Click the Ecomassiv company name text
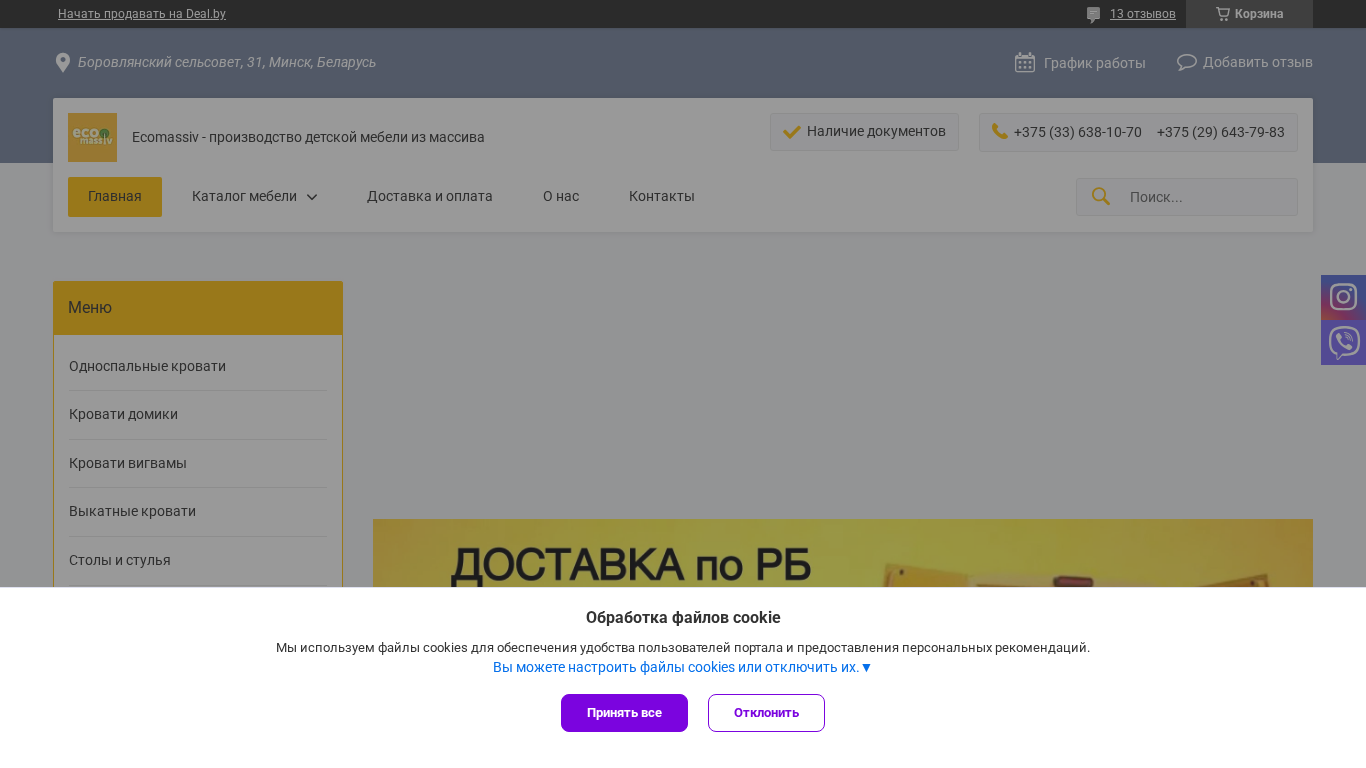The height and width of the screenshot is (768, 1366). pyautogui.click(x=308, y=137)
